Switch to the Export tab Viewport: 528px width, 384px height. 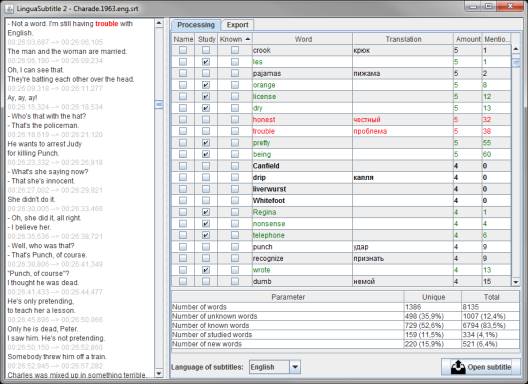pos(237,25)
